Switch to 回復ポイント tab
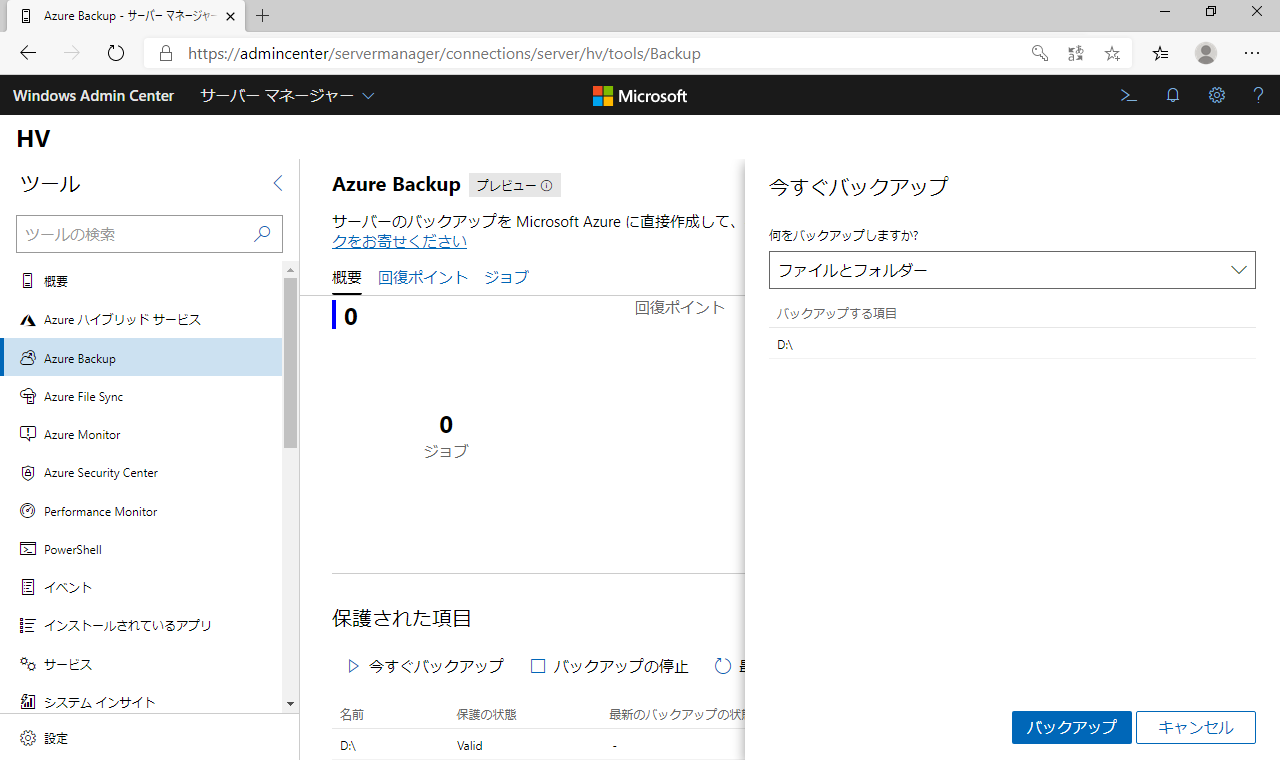The width and height of the screenshot is (1280, 760). point(423,277)
